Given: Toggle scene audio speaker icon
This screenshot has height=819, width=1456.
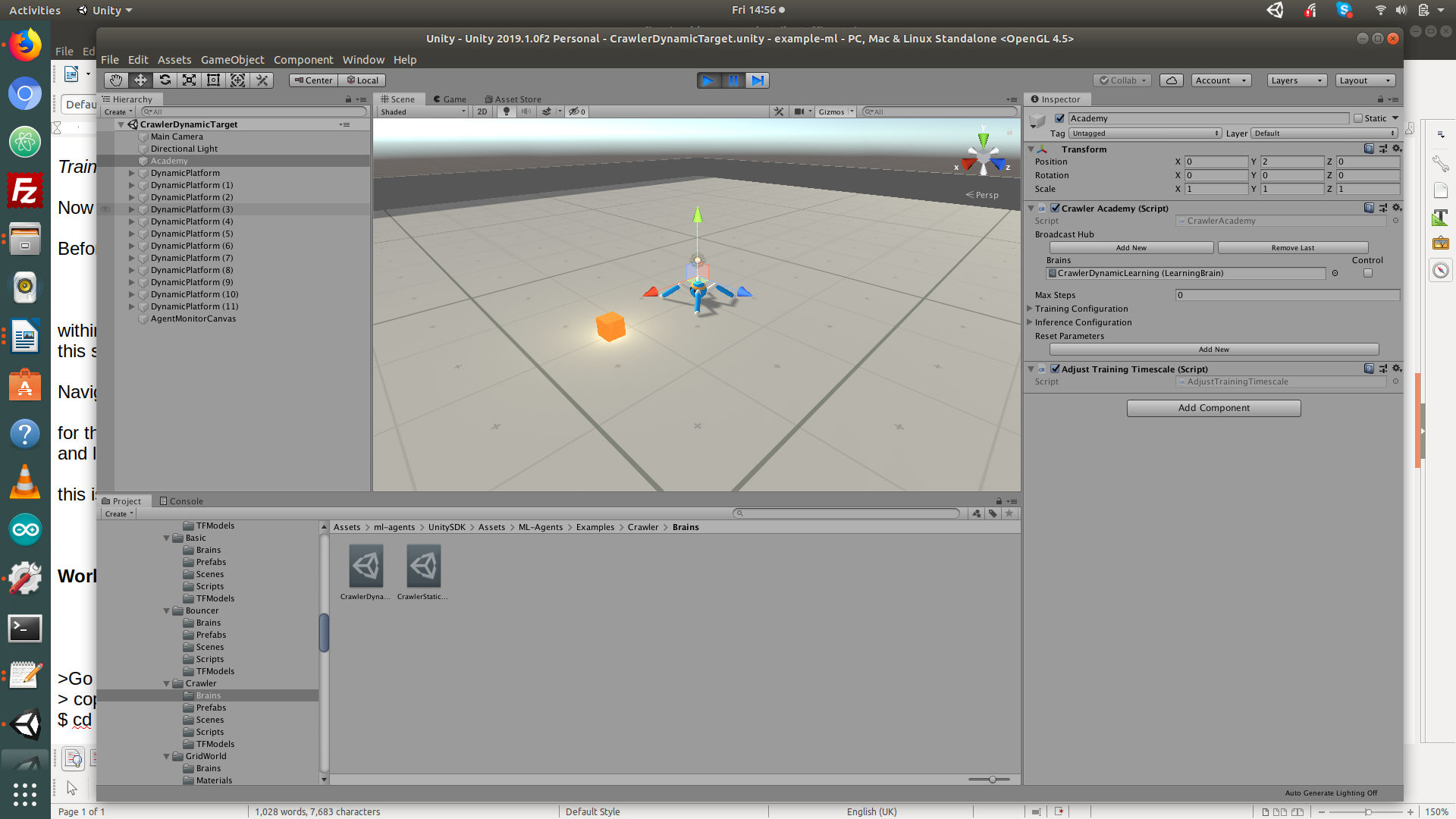Looking at the screenshot, I should 526,111.
